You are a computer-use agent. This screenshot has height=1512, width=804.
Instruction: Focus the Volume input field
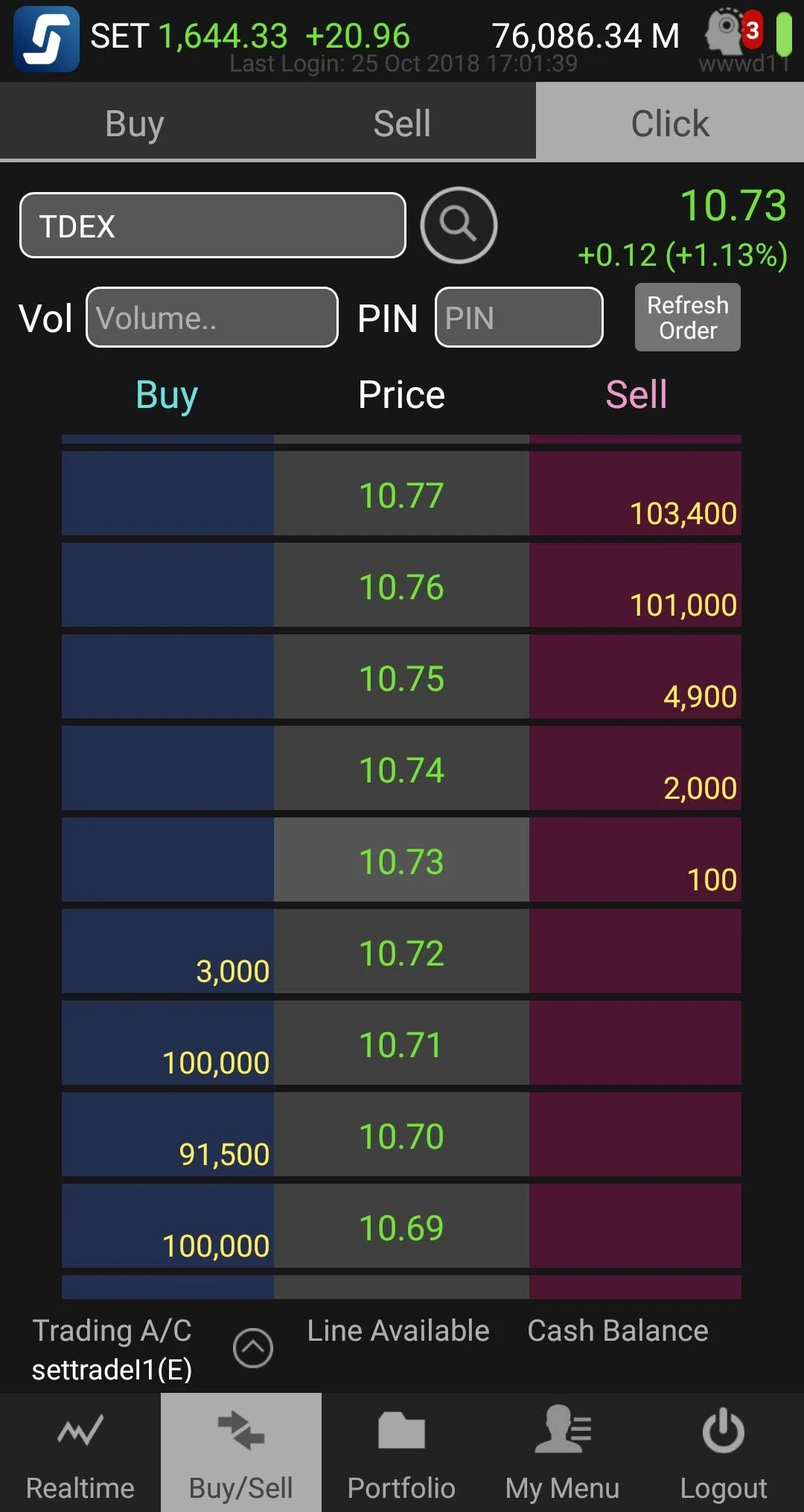(212, 318)
